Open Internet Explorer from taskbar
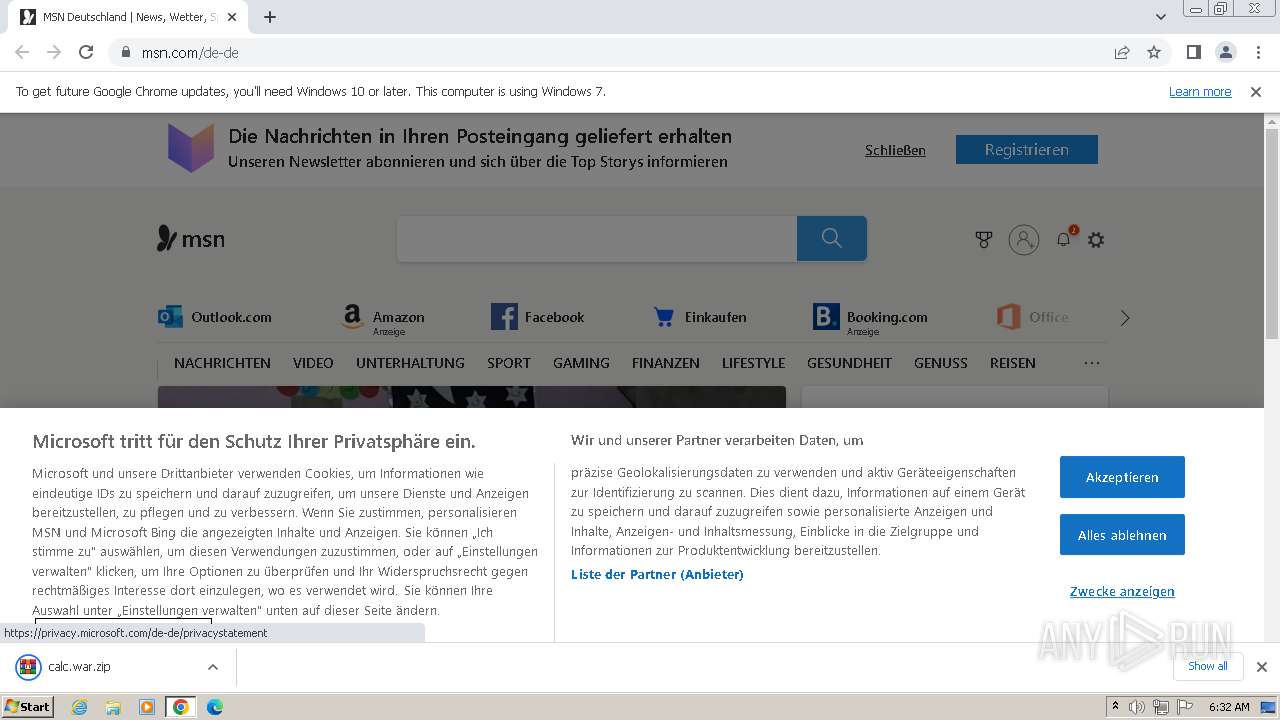Screen dimensions: 1280x720 pos(80,707)
